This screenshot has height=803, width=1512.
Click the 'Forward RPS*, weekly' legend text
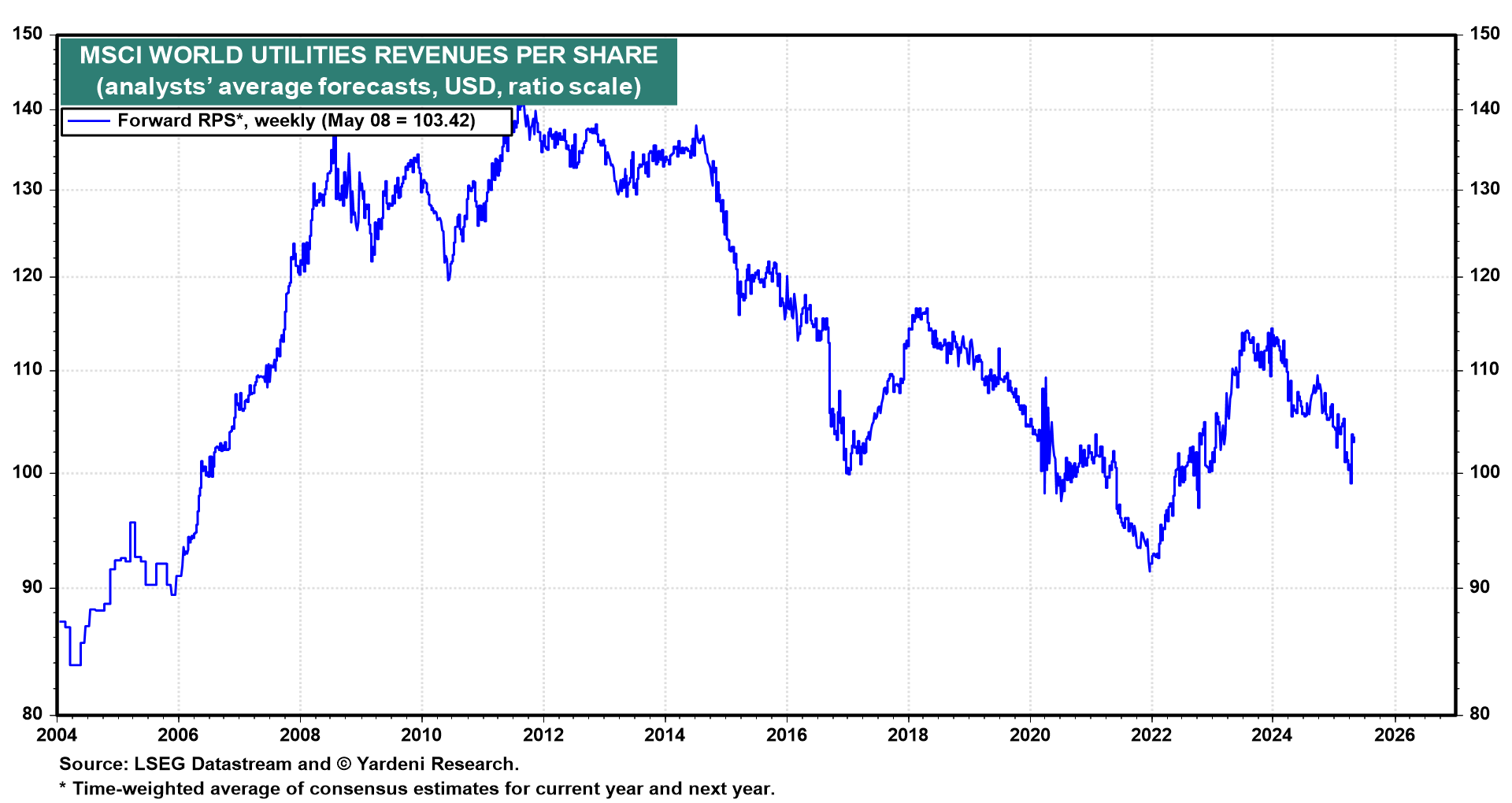point(296,121)
